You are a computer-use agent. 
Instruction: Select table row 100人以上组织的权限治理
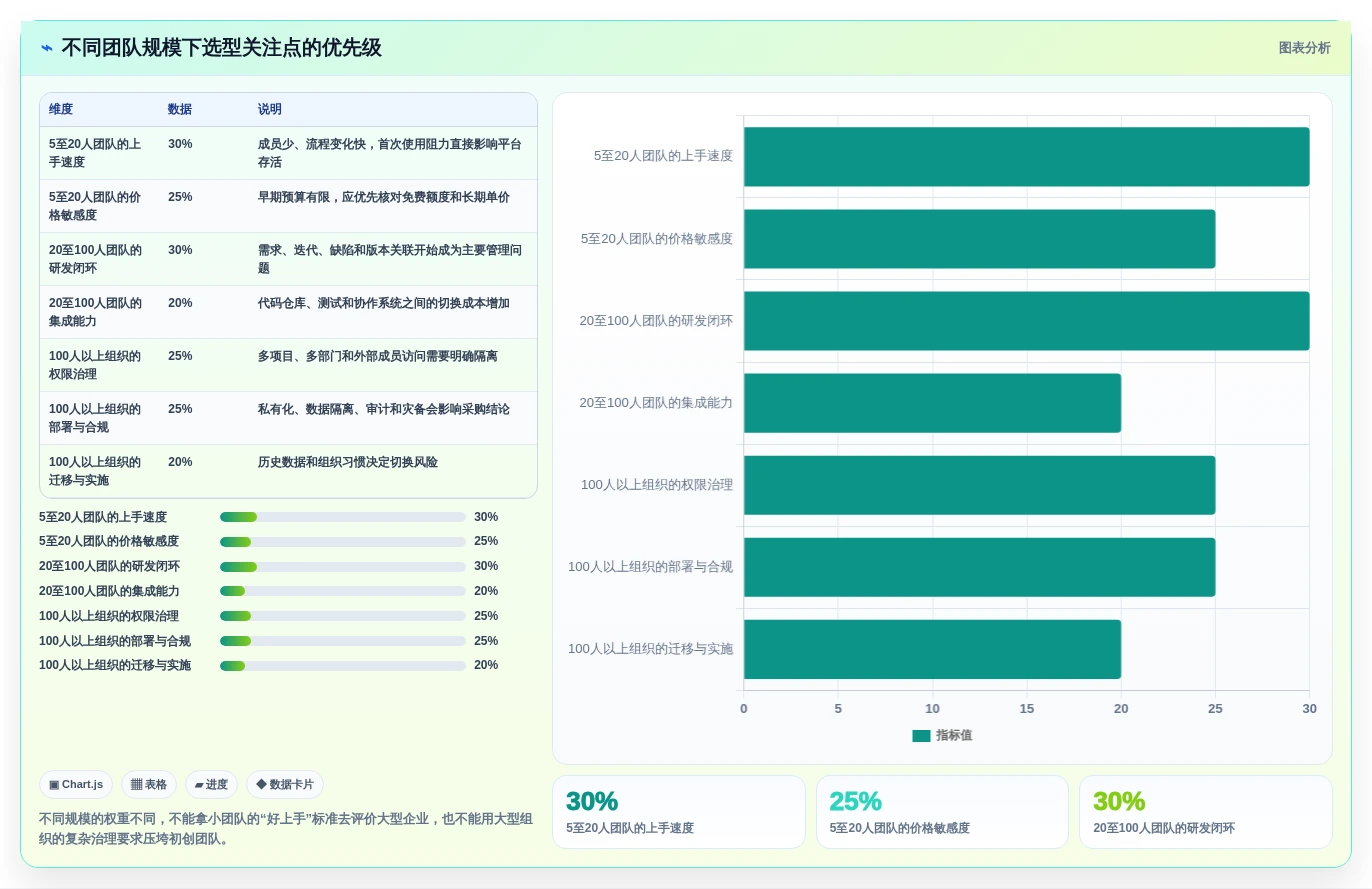point(288,365)
